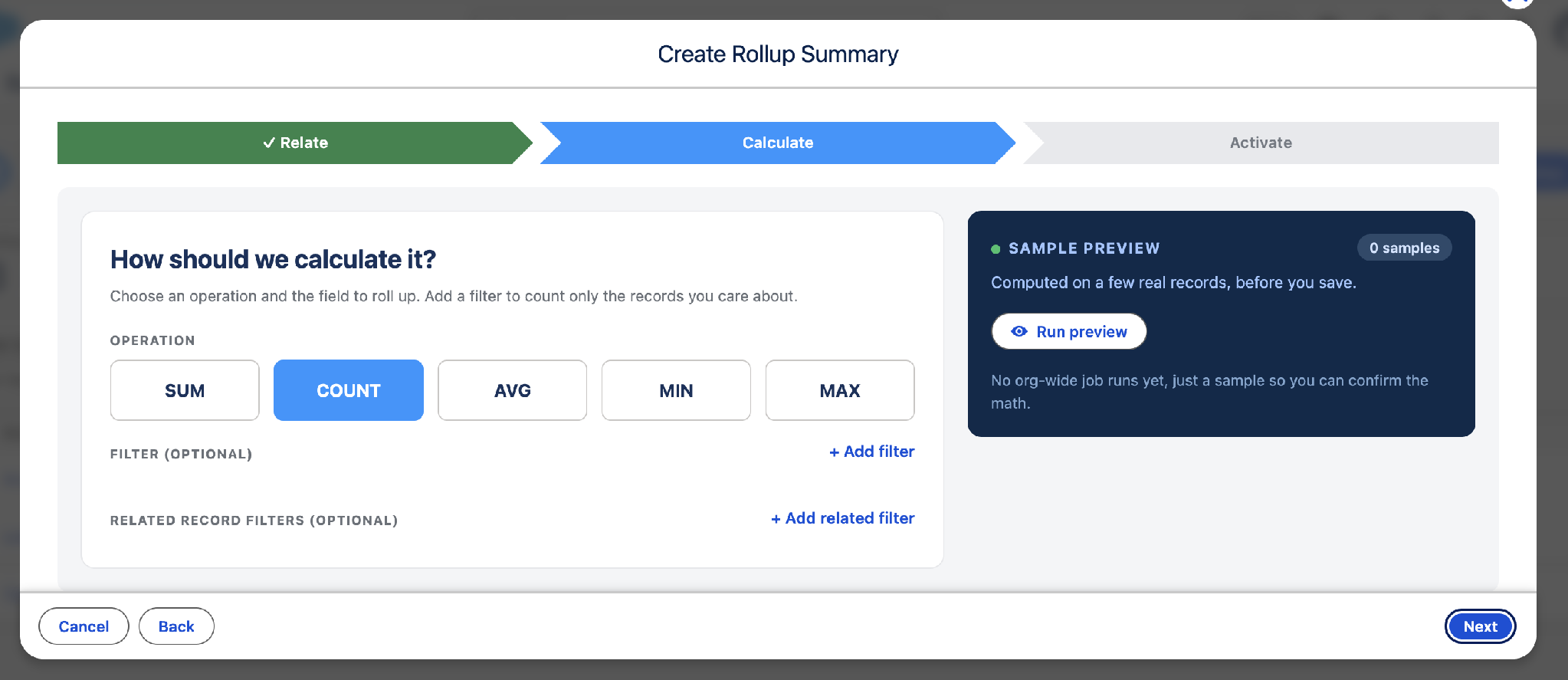Select the COUNT operation
The image size is (1568, 680).
(349, 390)
